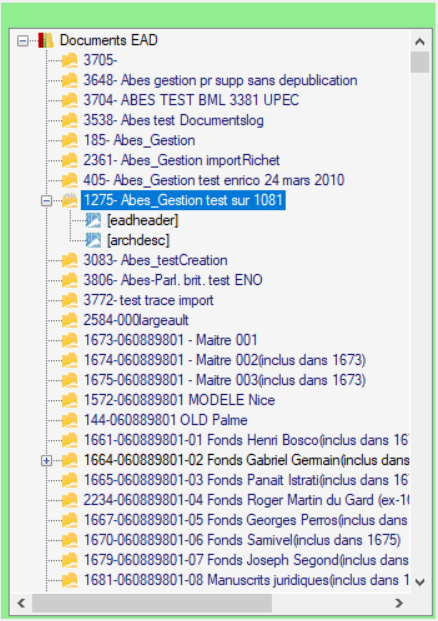Select 3648- Abes gestion pr supp sans depublication

coord(220,80)
